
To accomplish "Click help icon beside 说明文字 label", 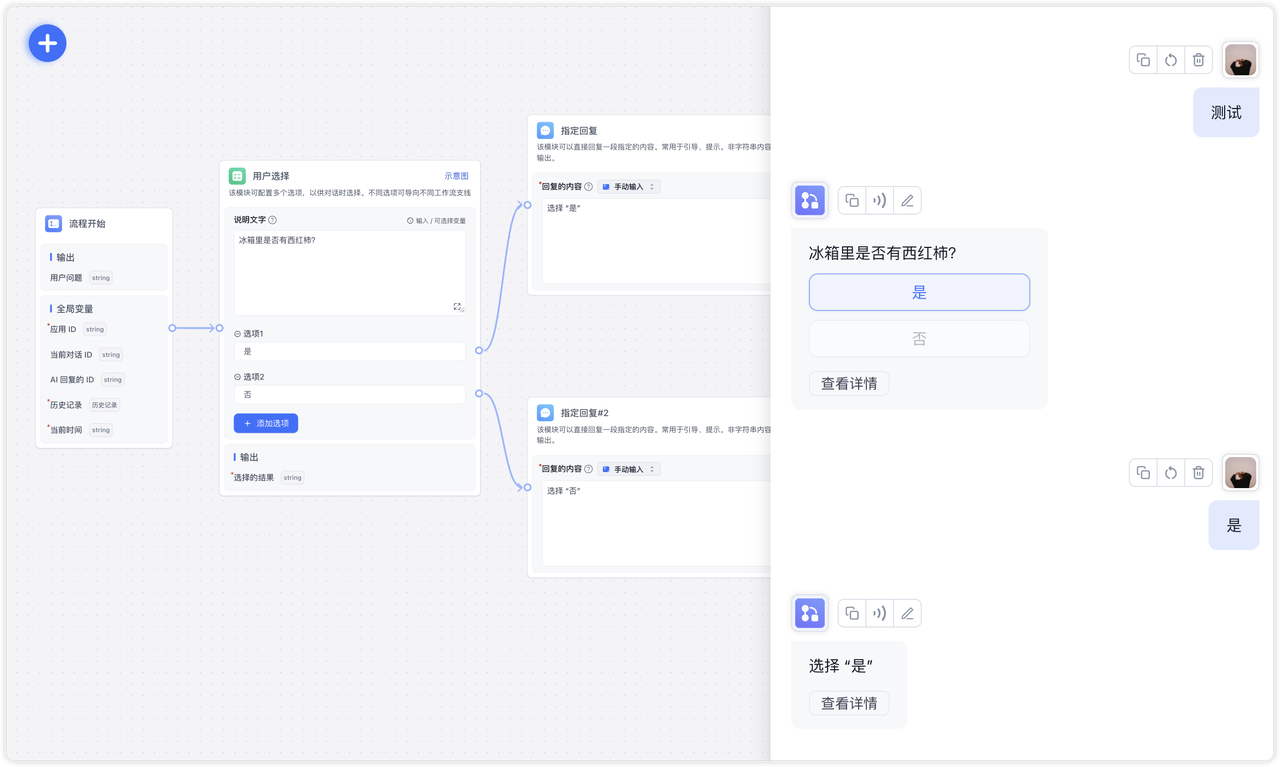I will 273,220.
